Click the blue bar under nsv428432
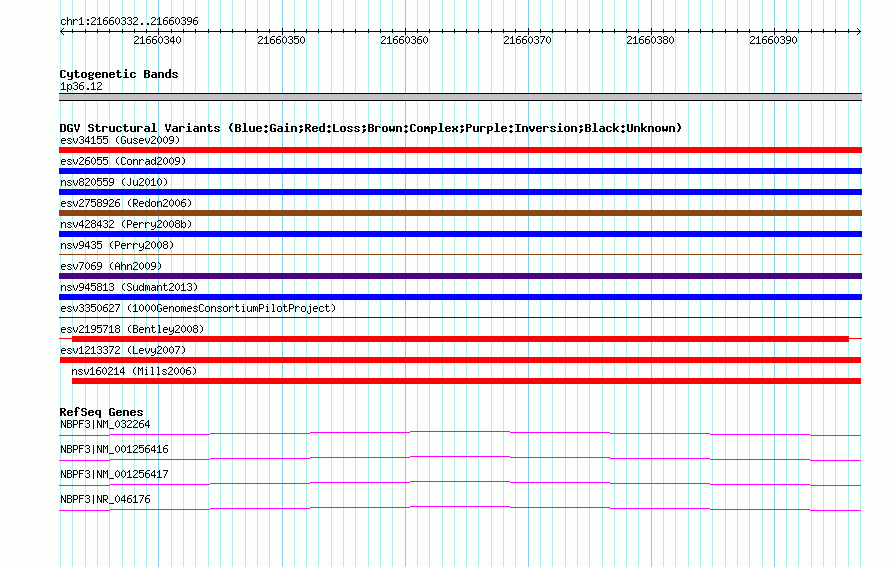The width and height of the screenshot is (890, 567). pyautogui.click(x=460, y=234)
